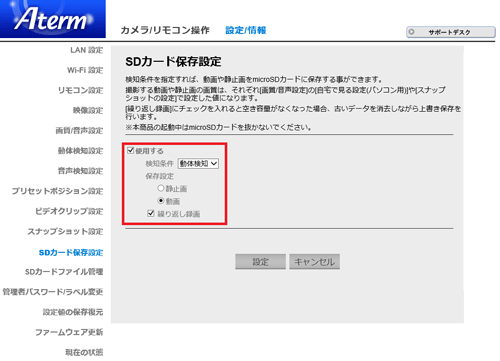This screenshot has width=500, height=361.
Task: Toggle the 使用する checkbox
Action: point(131,150)
